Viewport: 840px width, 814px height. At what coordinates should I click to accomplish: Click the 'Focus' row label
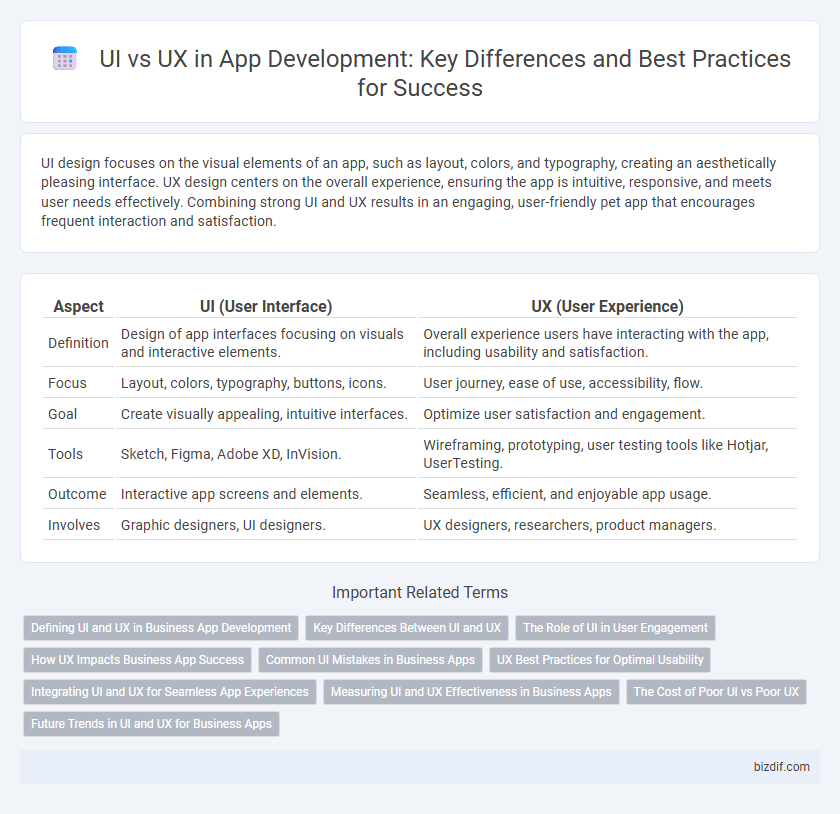67,383
